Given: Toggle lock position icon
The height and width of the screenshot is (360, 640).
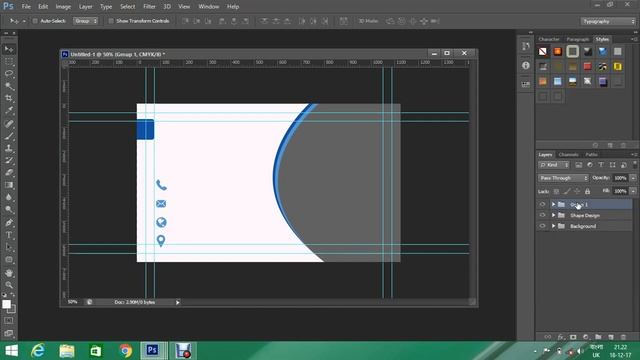Looking at the screenshot, I should point(577,191).
